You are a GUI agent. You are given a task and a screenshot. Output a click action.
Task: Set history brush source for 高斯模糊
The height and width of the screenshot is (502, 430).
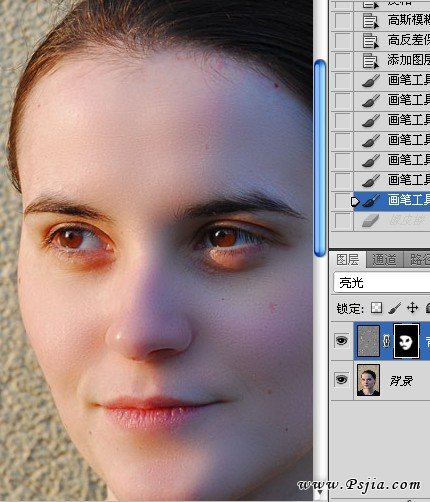[x=342, y=21]
